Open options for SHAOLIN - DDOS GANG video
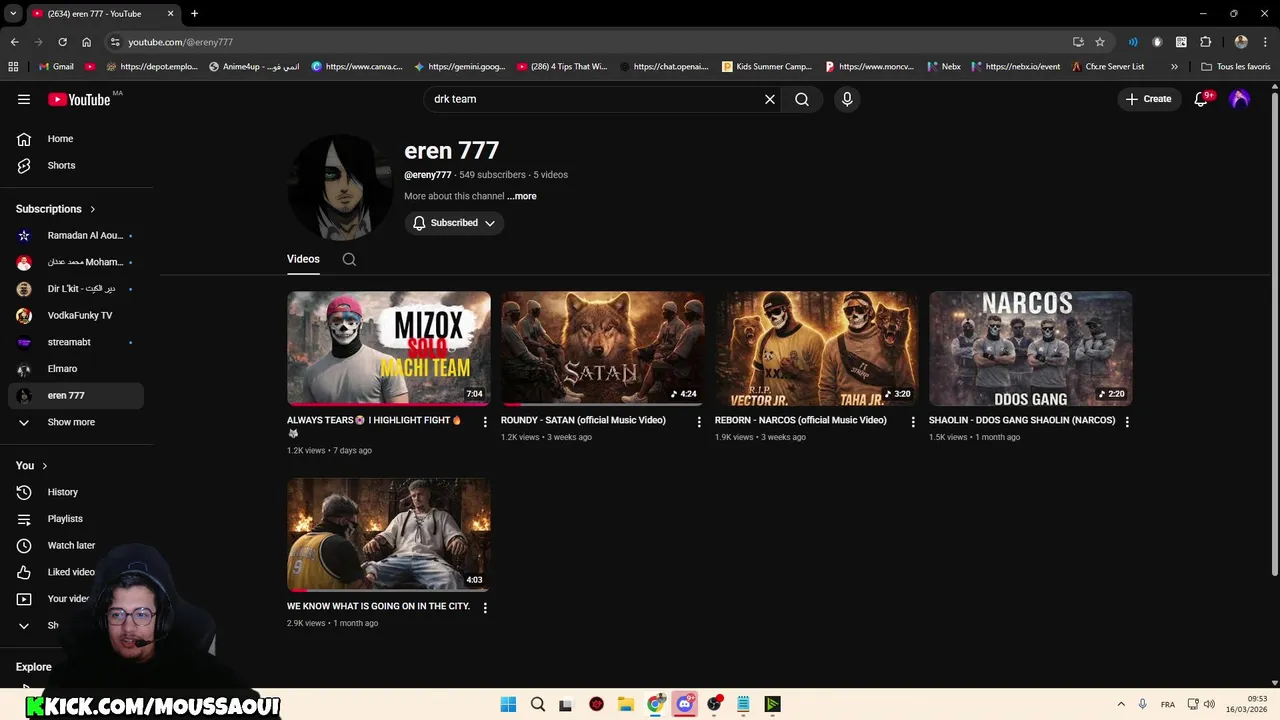This screenshot has width=1280, height=720. pyautogui.click(x=1127, y=422)
